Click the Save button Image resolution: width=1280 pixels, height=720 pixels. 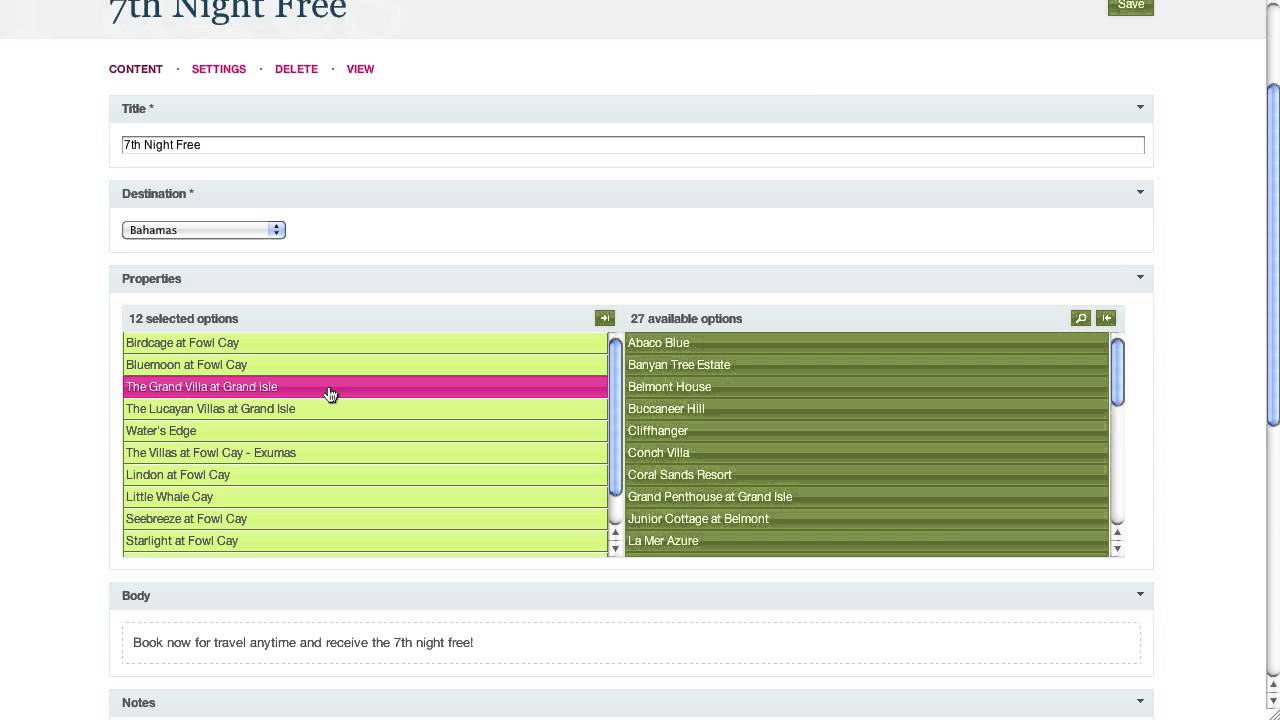(x=1131, y=6)
